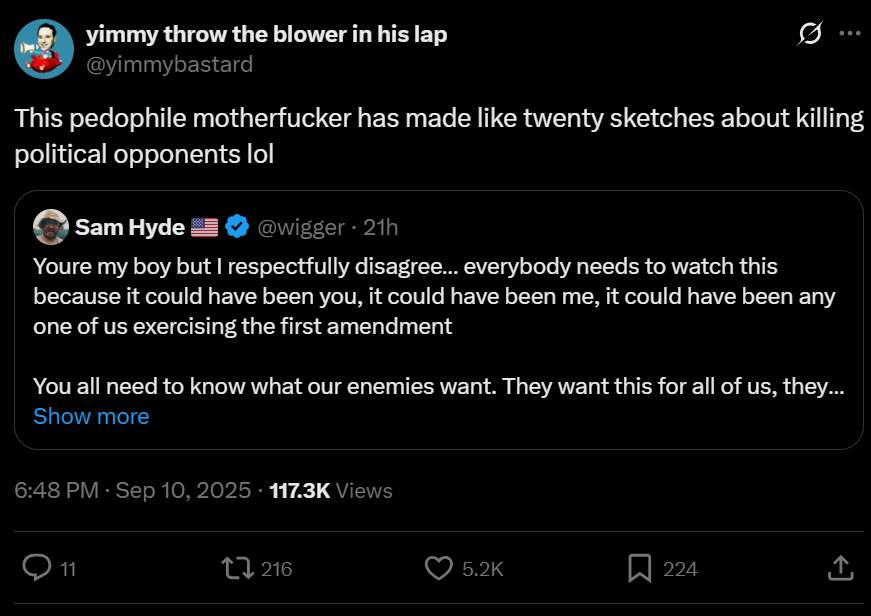This screenshot has width=871, height=616.
Task: Bookmark the post with the bookmark icon
Action: (639, 568)
